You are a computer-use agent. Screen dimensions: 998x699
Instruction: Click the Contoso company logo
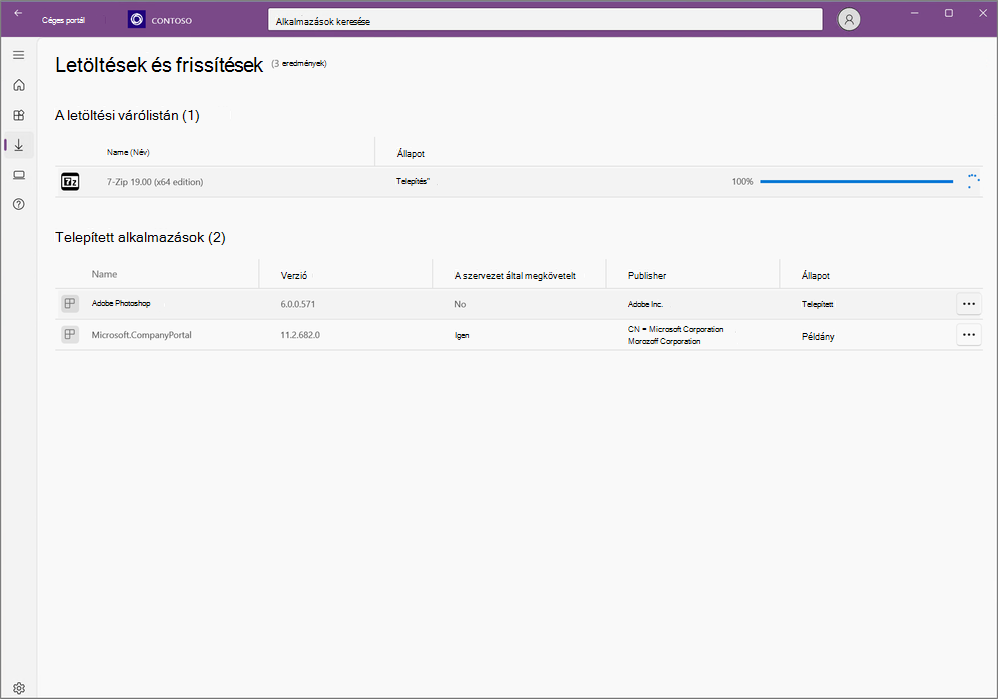pos(137,20)
